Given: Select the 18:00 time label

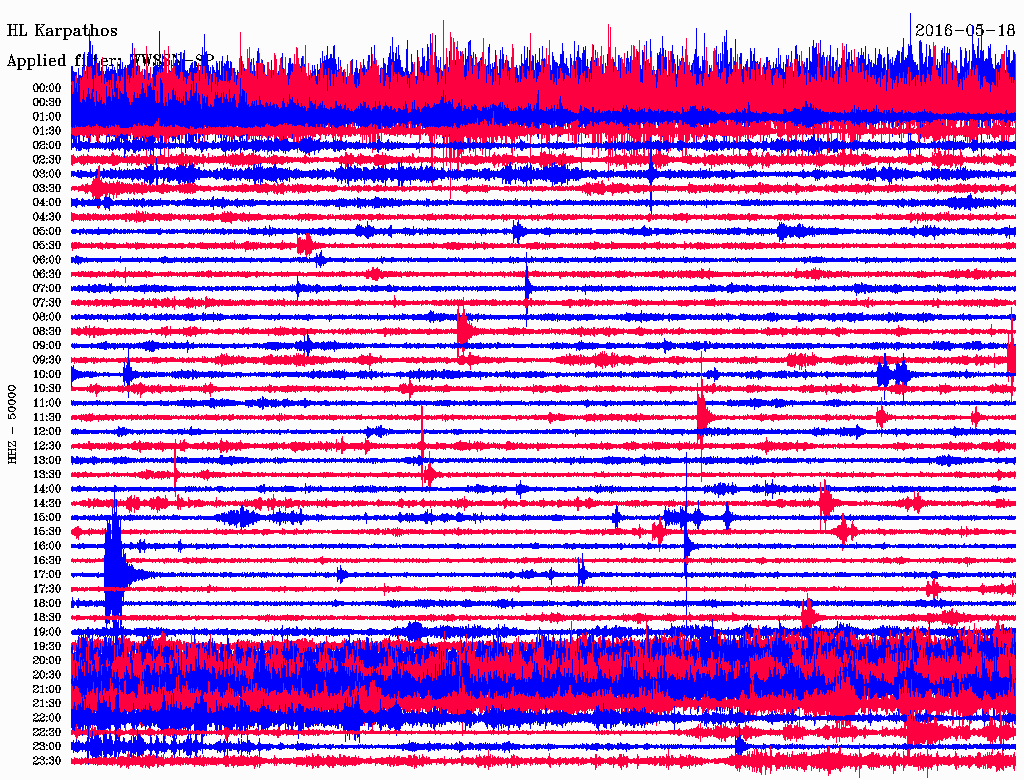Looking at the screenshot, I should [x=46, y=603].
